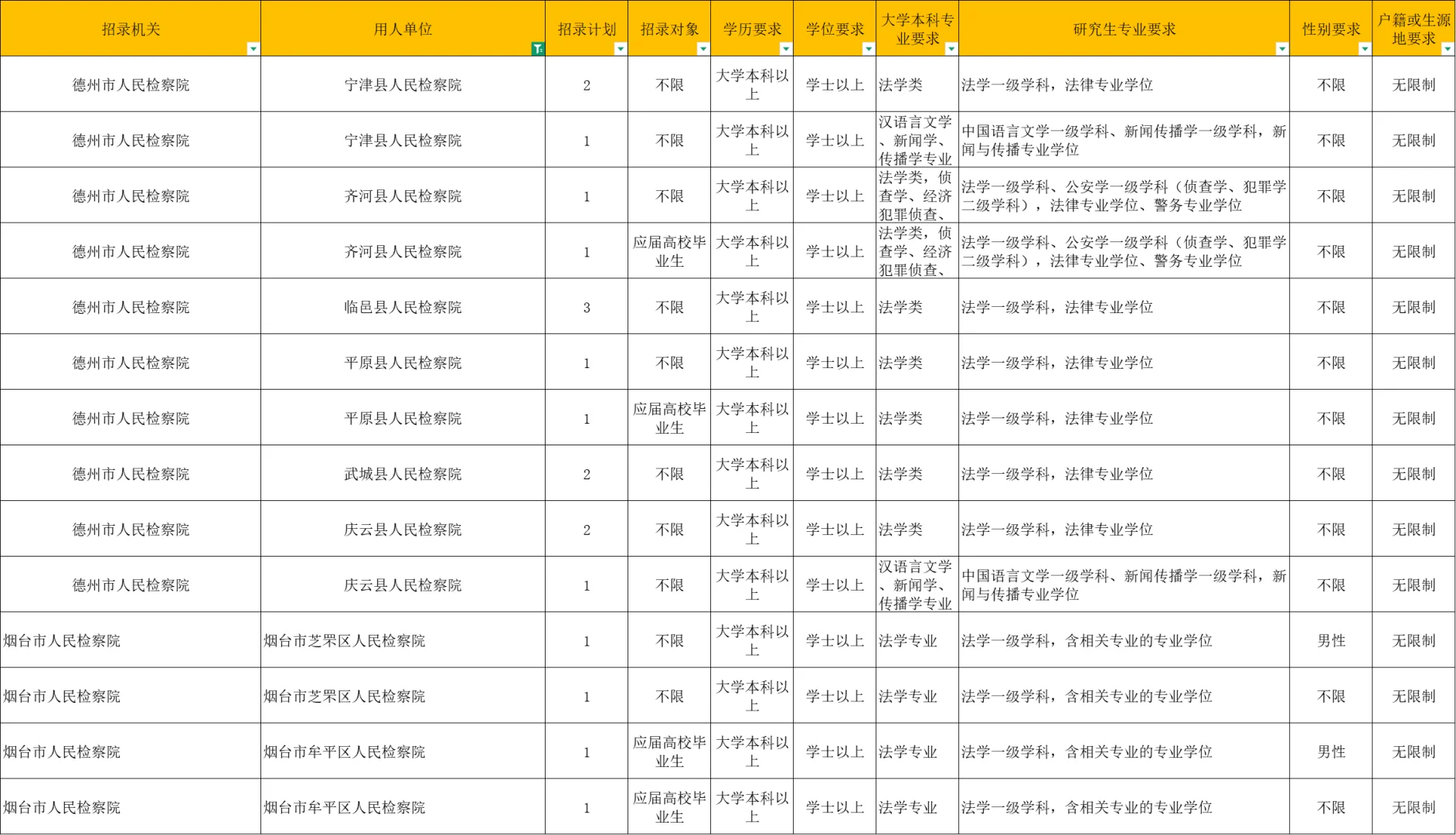Select 汉语言文学 cell in 庆云县 row
Screen dimensions: 1456x835
(x=917, y=584)
